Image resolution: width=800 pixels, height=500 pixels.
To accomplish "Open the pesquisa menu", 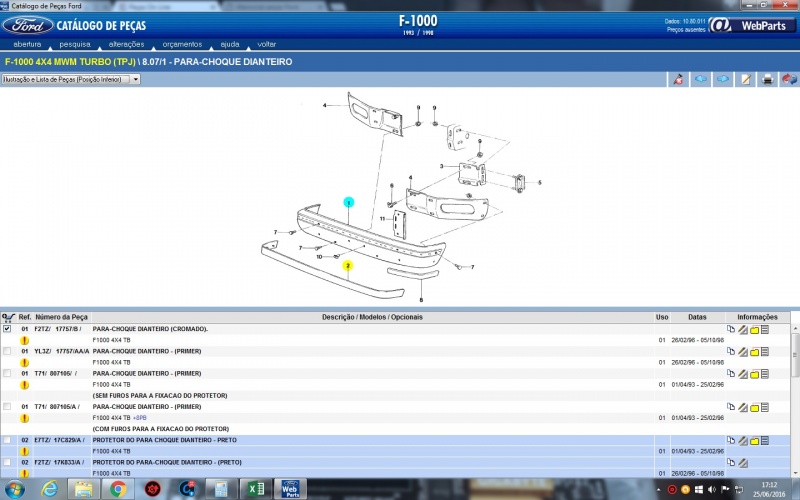I will click(75, 44).
